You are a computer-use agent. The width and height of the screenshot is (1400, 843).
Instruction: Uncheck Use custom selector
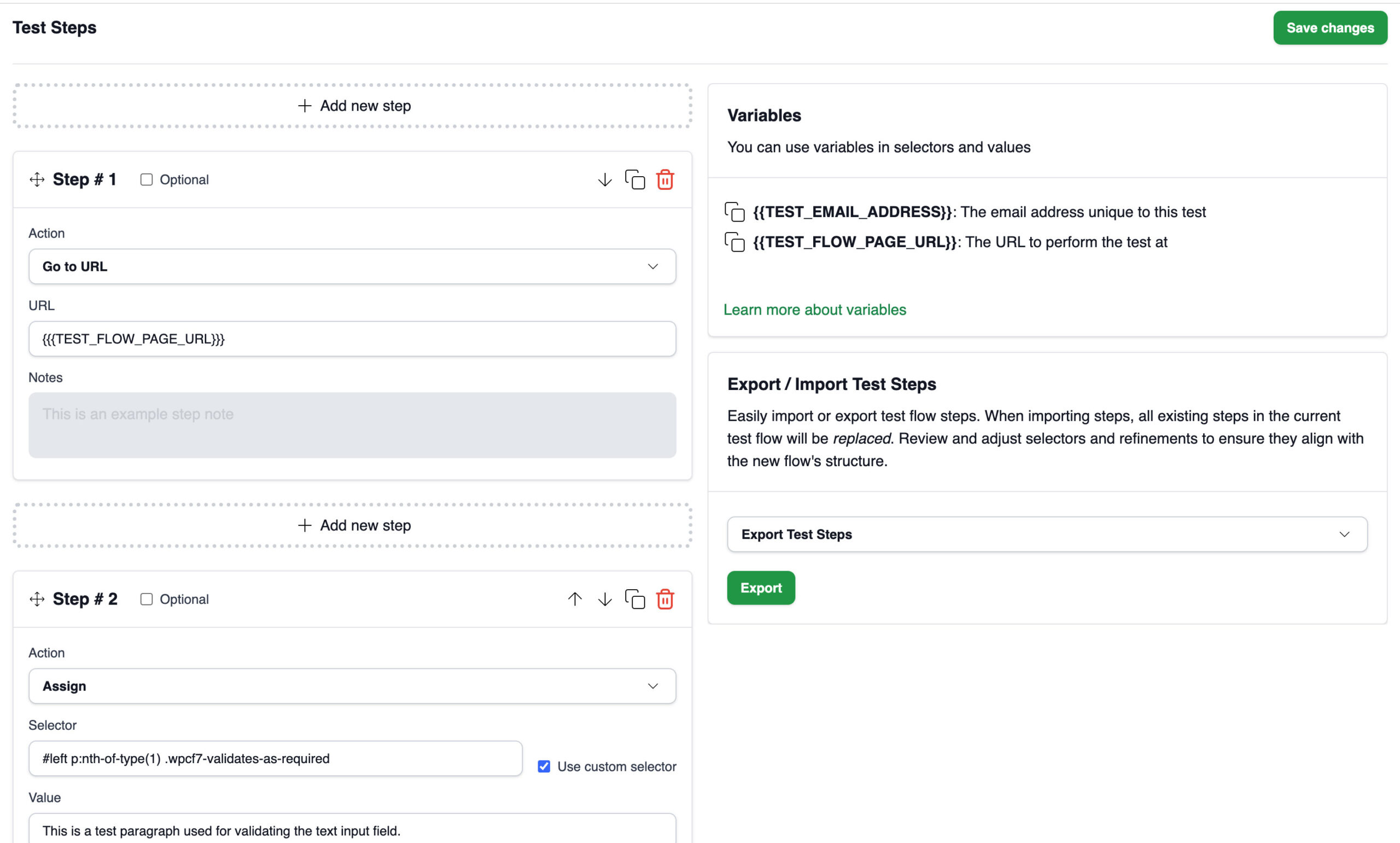(x=544, y=766)
